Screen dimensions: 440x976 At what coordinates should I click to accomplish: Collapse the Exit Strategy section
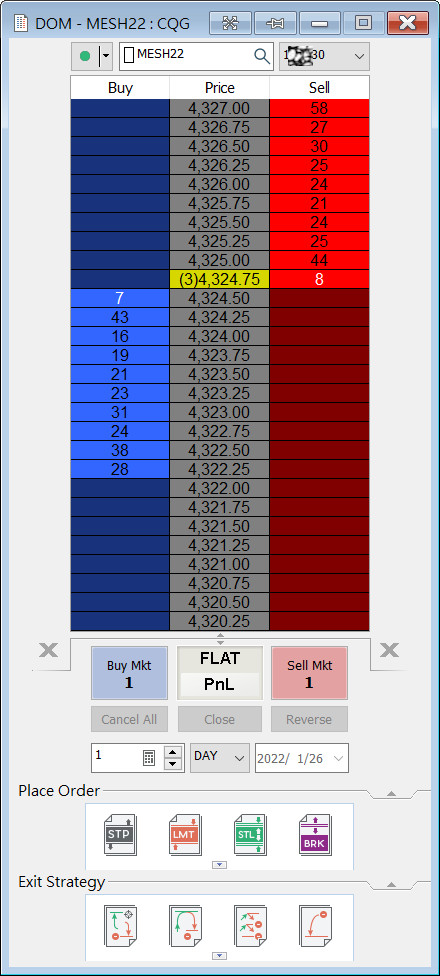[391, 884]
